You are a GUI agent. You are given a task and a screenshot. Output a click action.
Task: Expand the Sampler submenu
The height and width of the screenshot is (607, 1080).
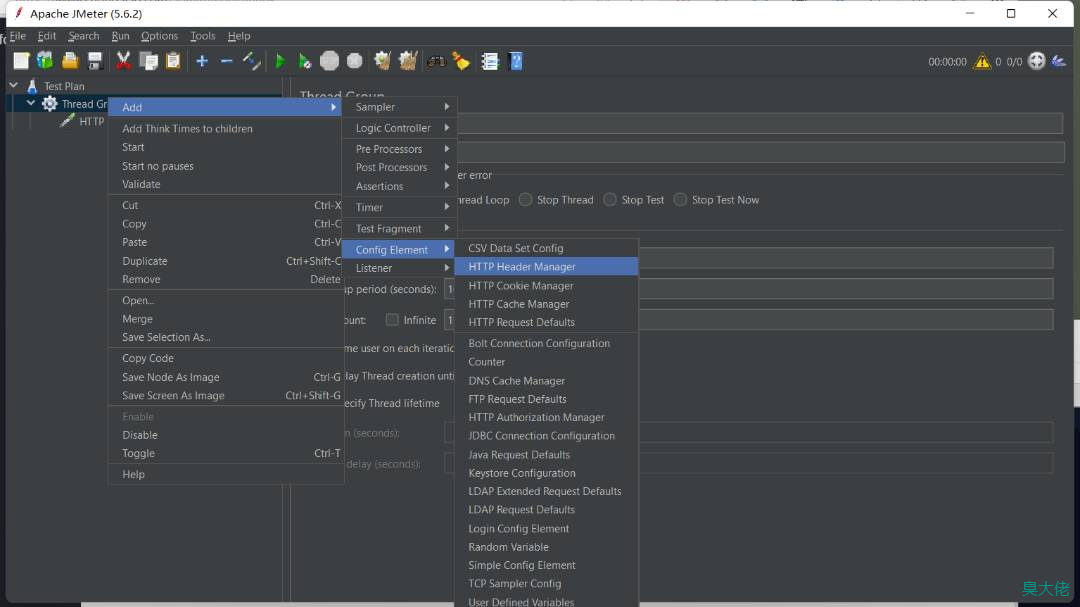tap(399, 107)
